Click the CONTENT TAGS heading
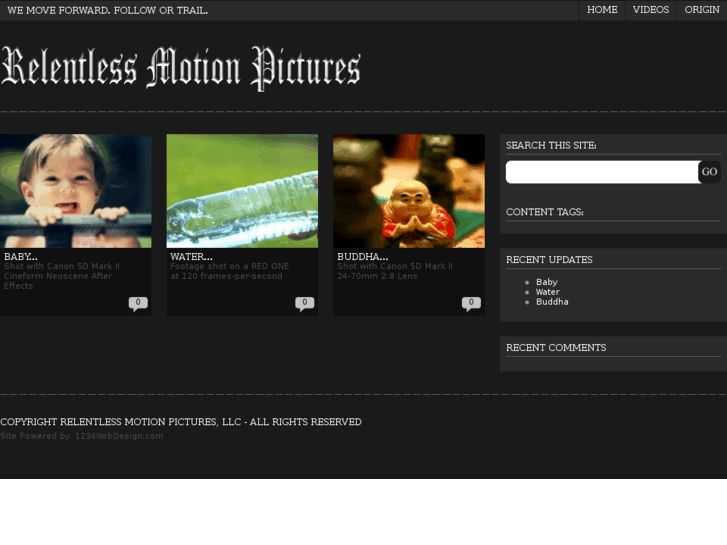This screenshot has width=727, height=545. 545,212
